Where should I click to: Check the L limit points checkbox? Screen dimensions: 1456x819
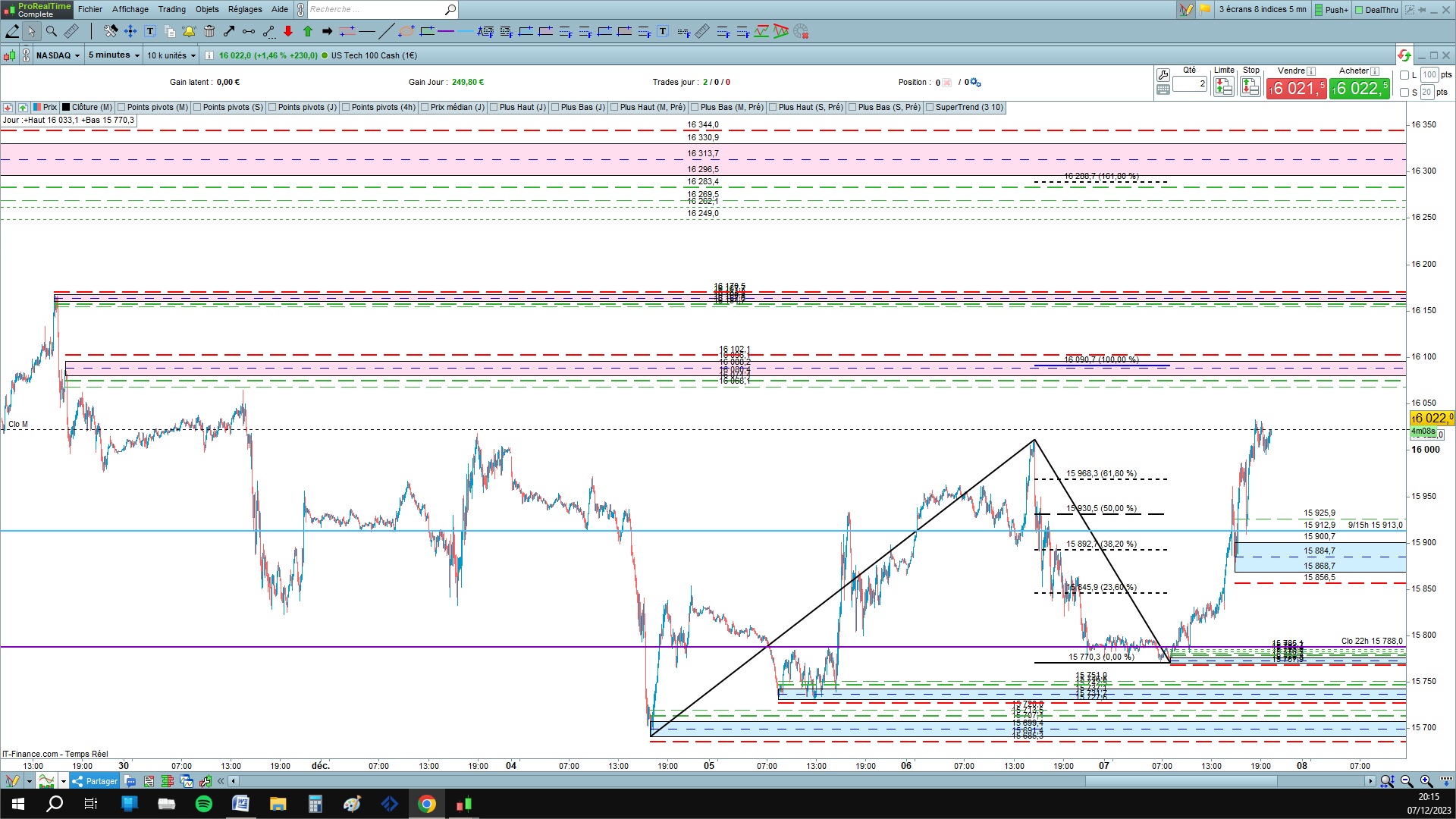pyautogui.click(x=1404, y=75)
